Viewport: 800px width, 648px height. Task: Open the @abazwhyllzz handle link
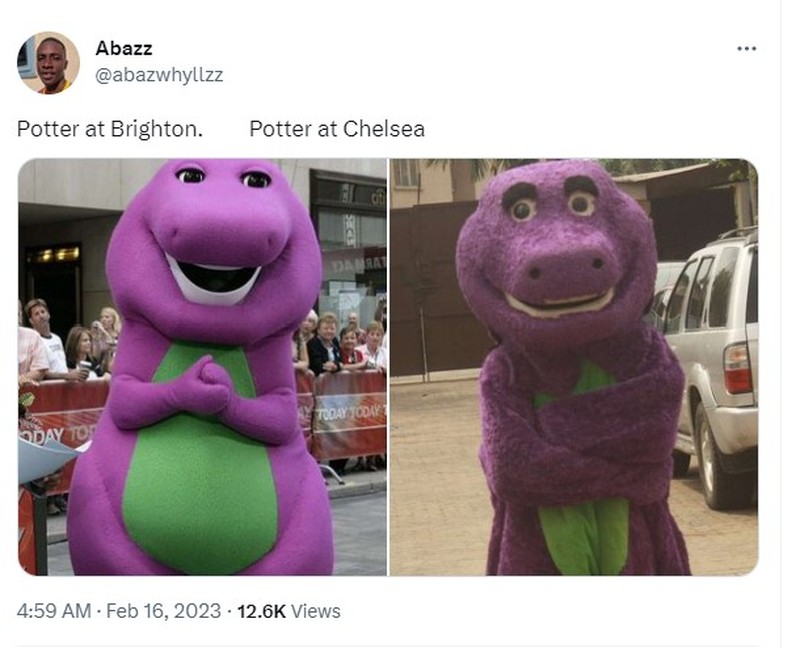[x=159, y=75]
